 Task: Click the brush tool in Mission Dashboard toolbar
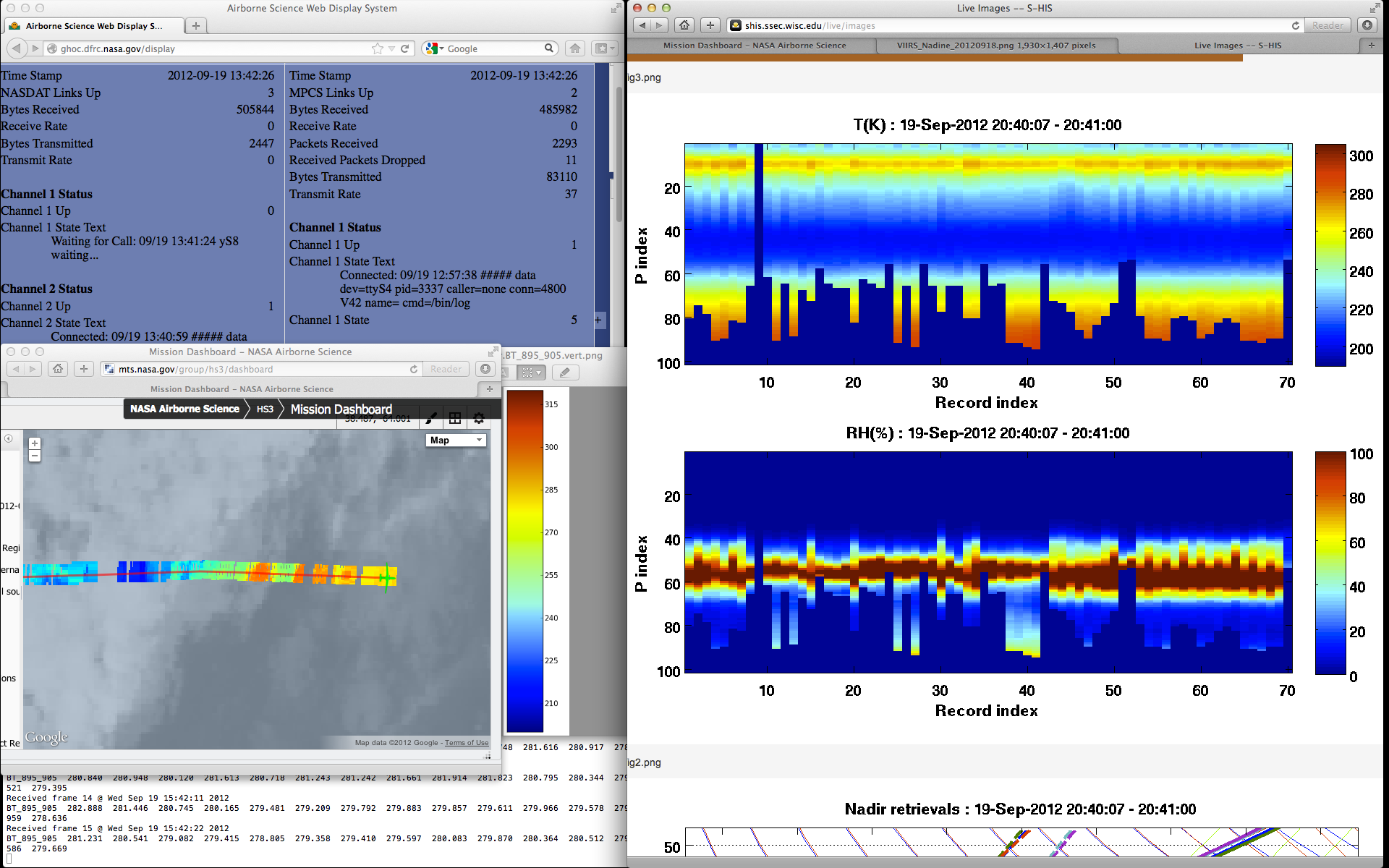coord(430,418)
